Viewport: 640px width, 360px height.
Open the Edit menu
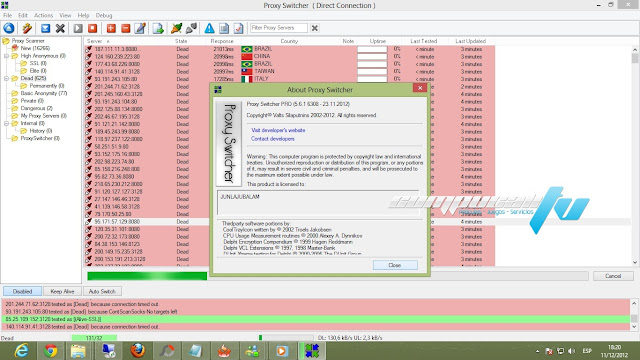pyautogui.click(x=23, y=16)
